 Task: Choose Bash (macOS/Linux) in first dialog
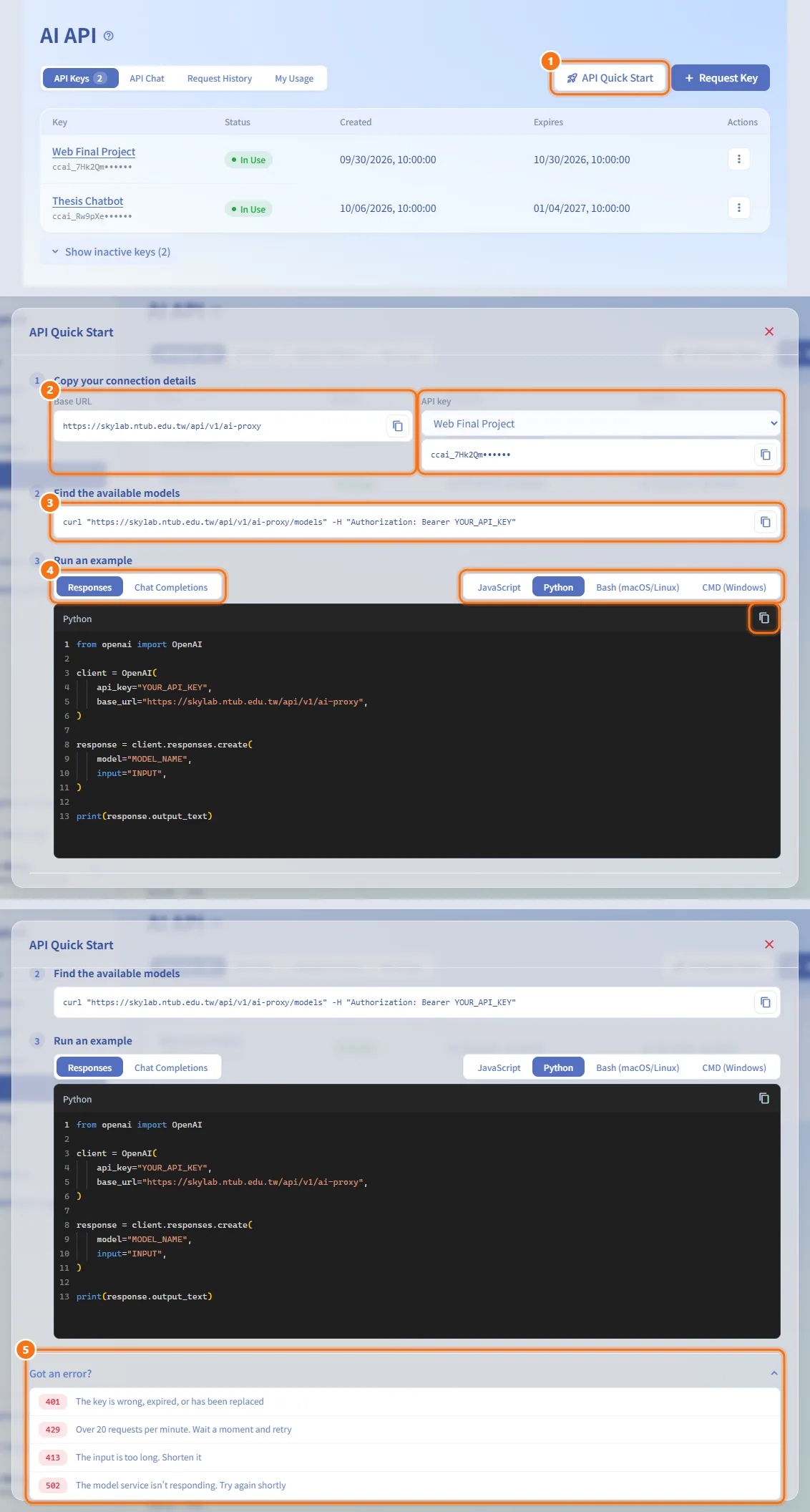pyautogui.click(x=638, y=588)
